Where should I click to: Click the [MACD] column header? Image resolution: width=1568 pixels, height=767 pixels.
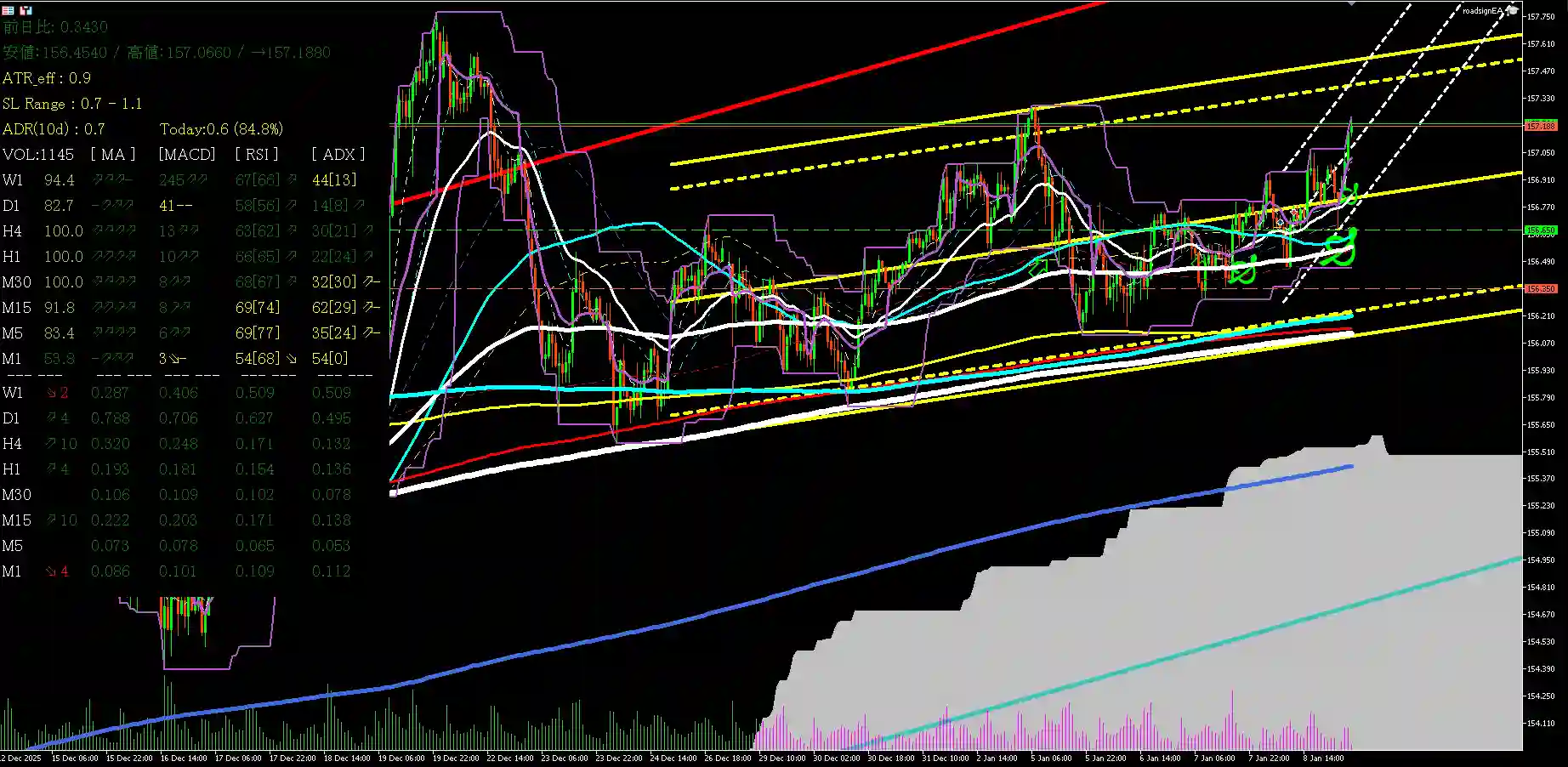(x=187, y=154)
